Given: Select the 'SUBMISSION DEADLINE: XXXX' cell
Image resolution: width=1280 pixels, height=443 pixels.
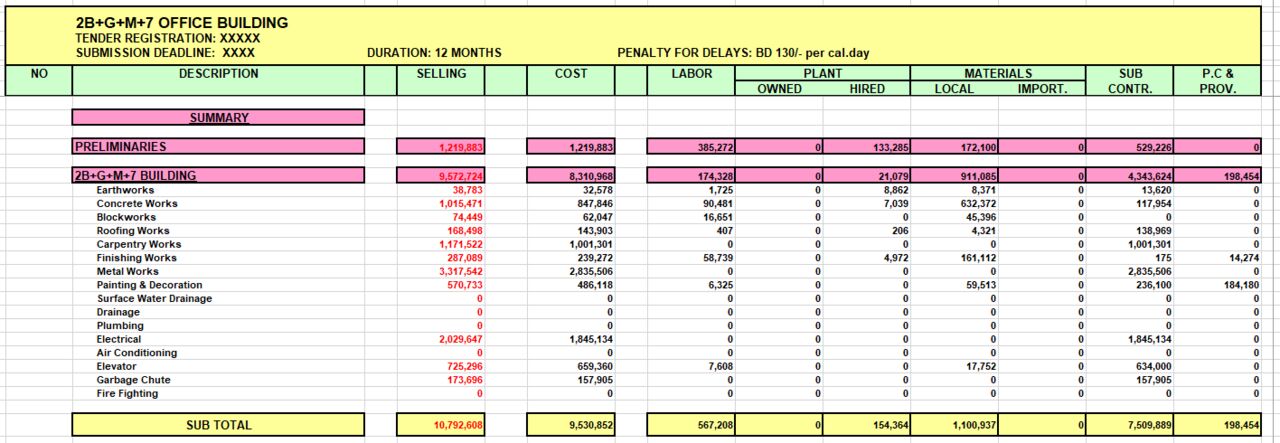Looking at the screenshot, I should 165,52.
